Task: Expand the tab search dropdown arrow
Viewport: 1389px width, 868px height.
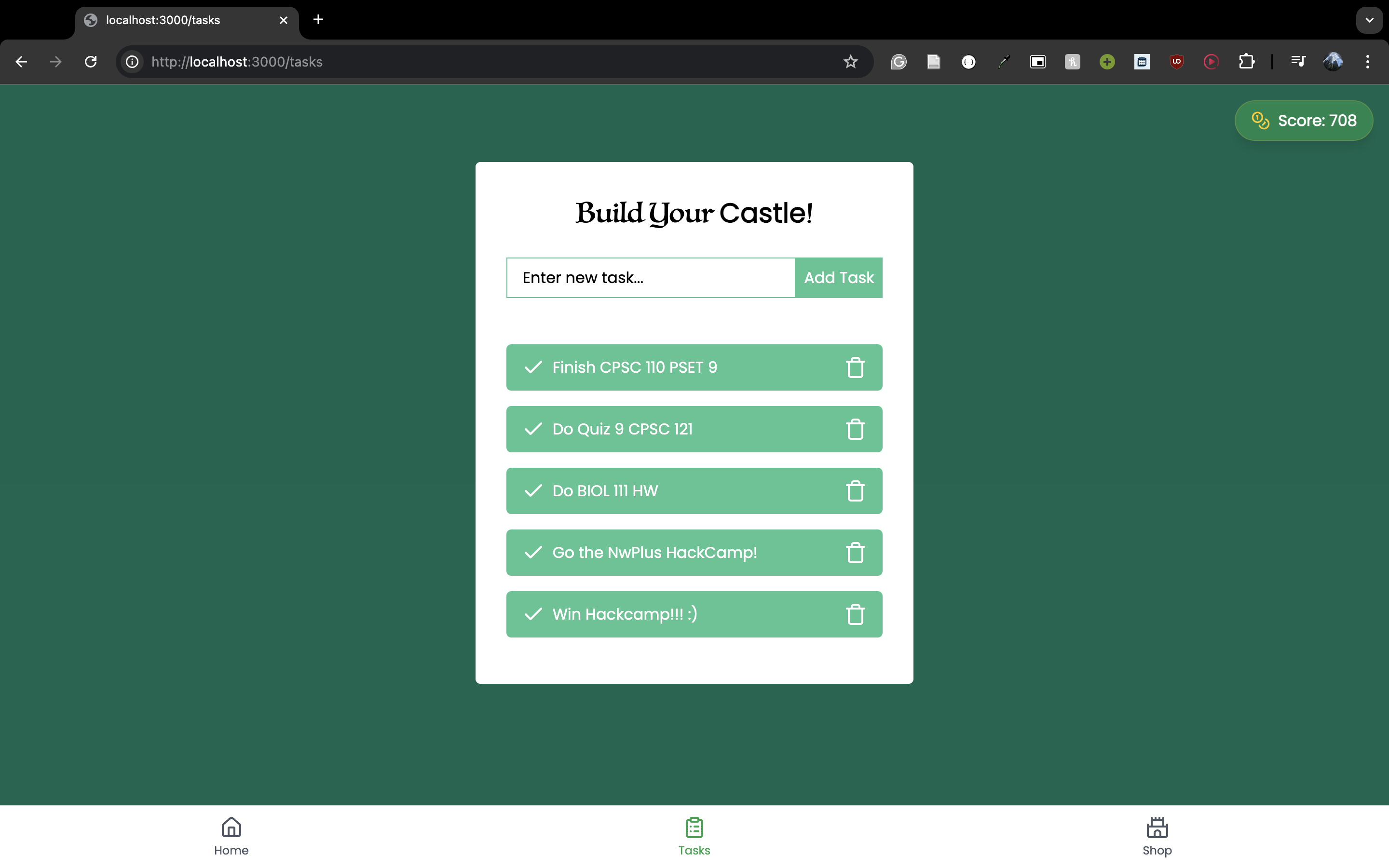Action: pyautogui.click(x=1370, y=20)
